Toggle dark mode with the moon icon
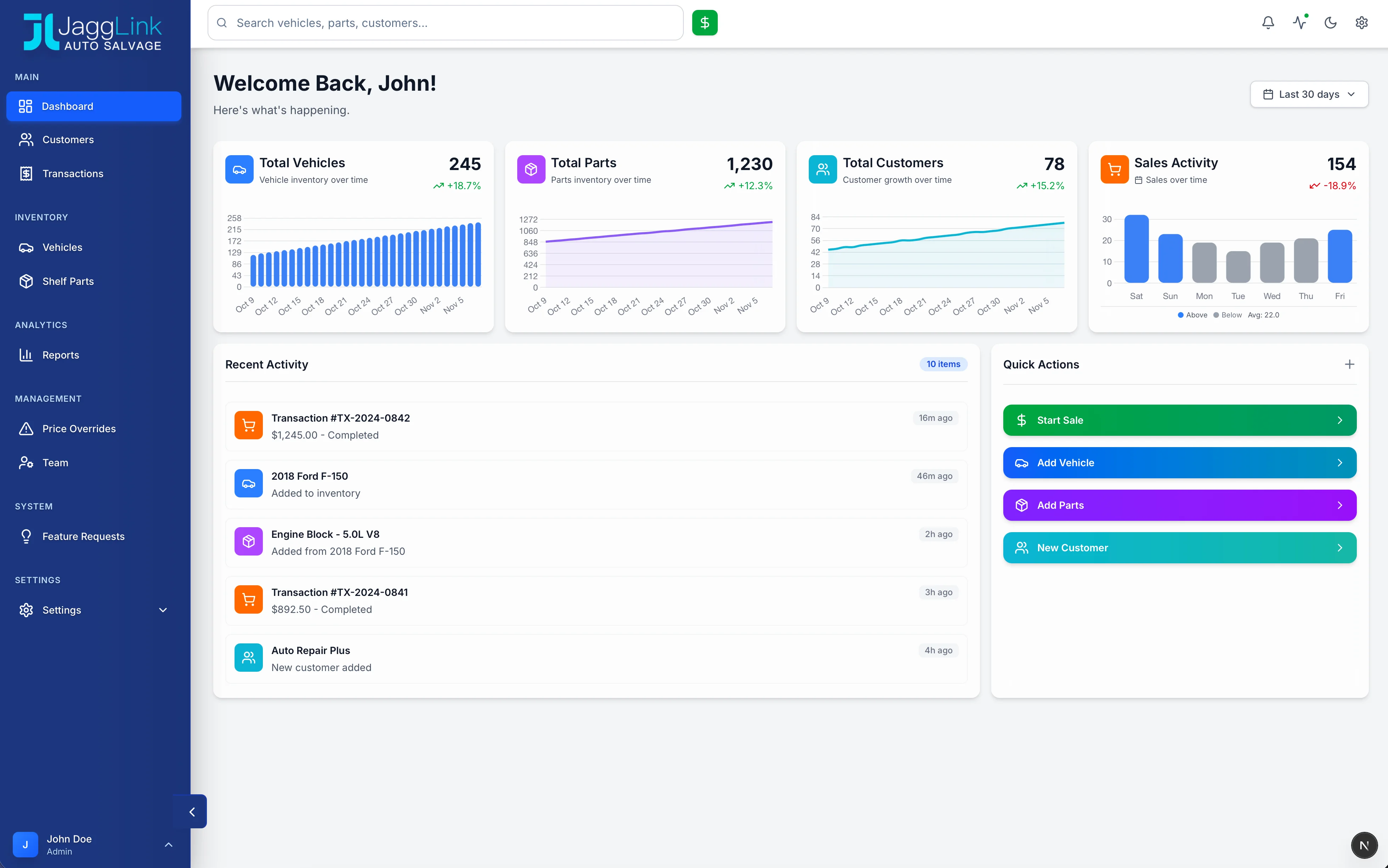 (x=1331, y=22)
